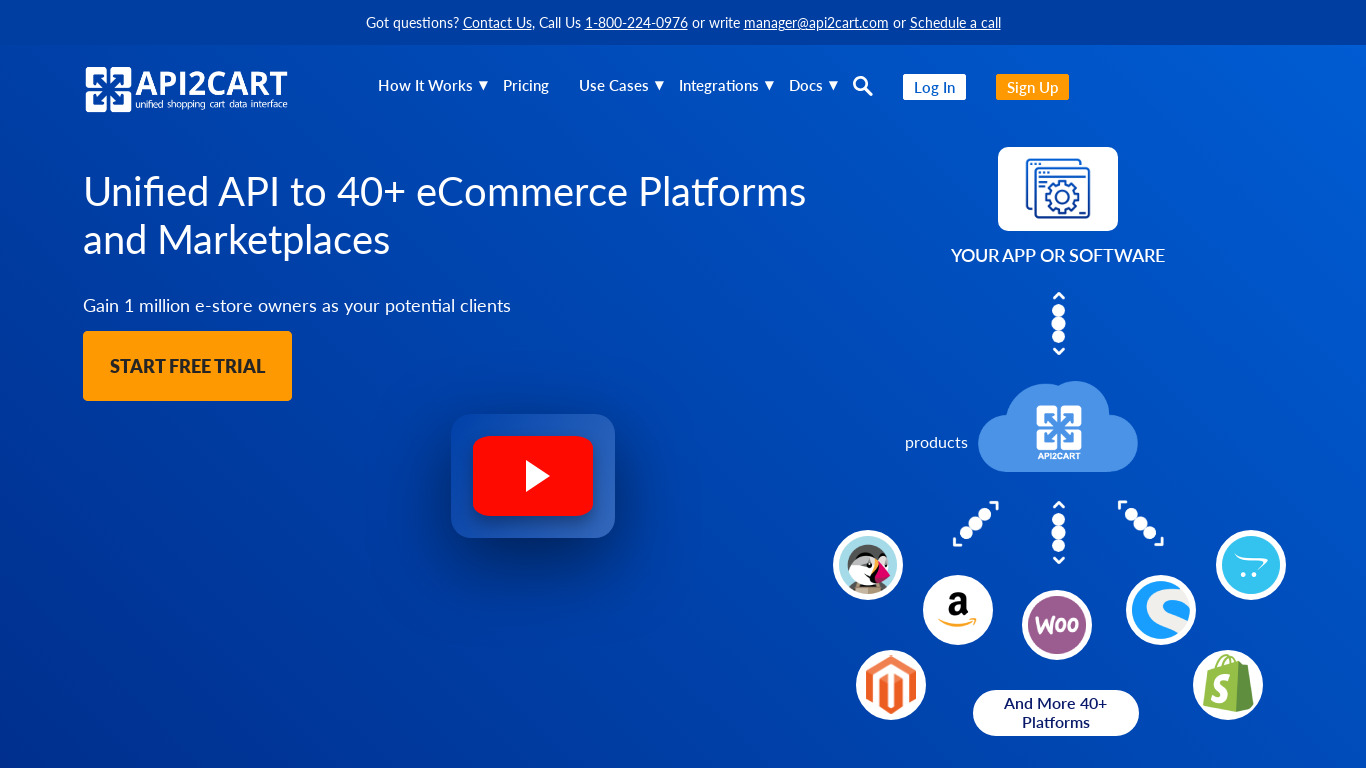Click 'Gain 1 million e-store owners' text

[x=297, y=306]
